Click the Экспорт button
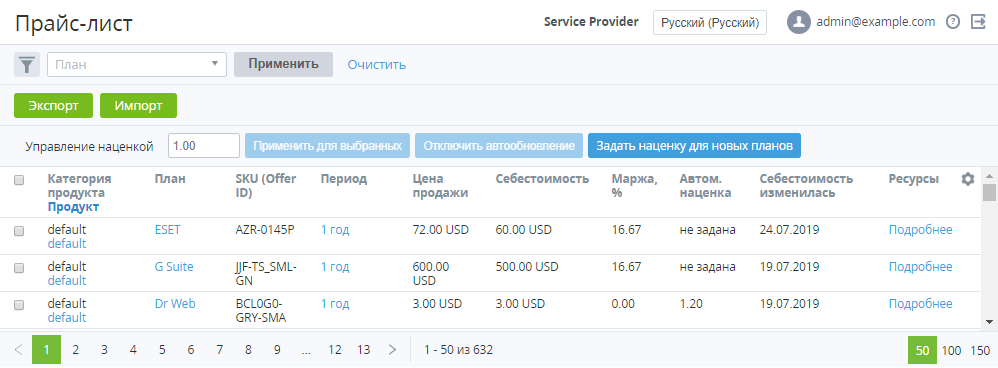 point(53,106)
